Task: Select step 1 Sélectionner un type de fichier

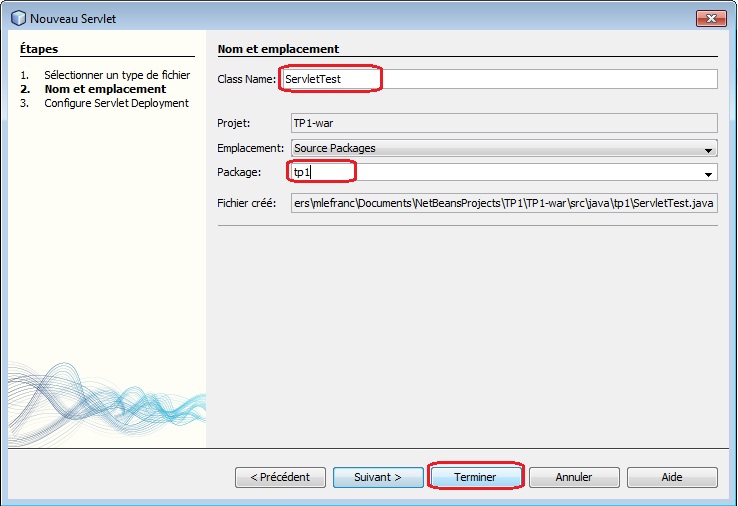Action: (116, 75)
